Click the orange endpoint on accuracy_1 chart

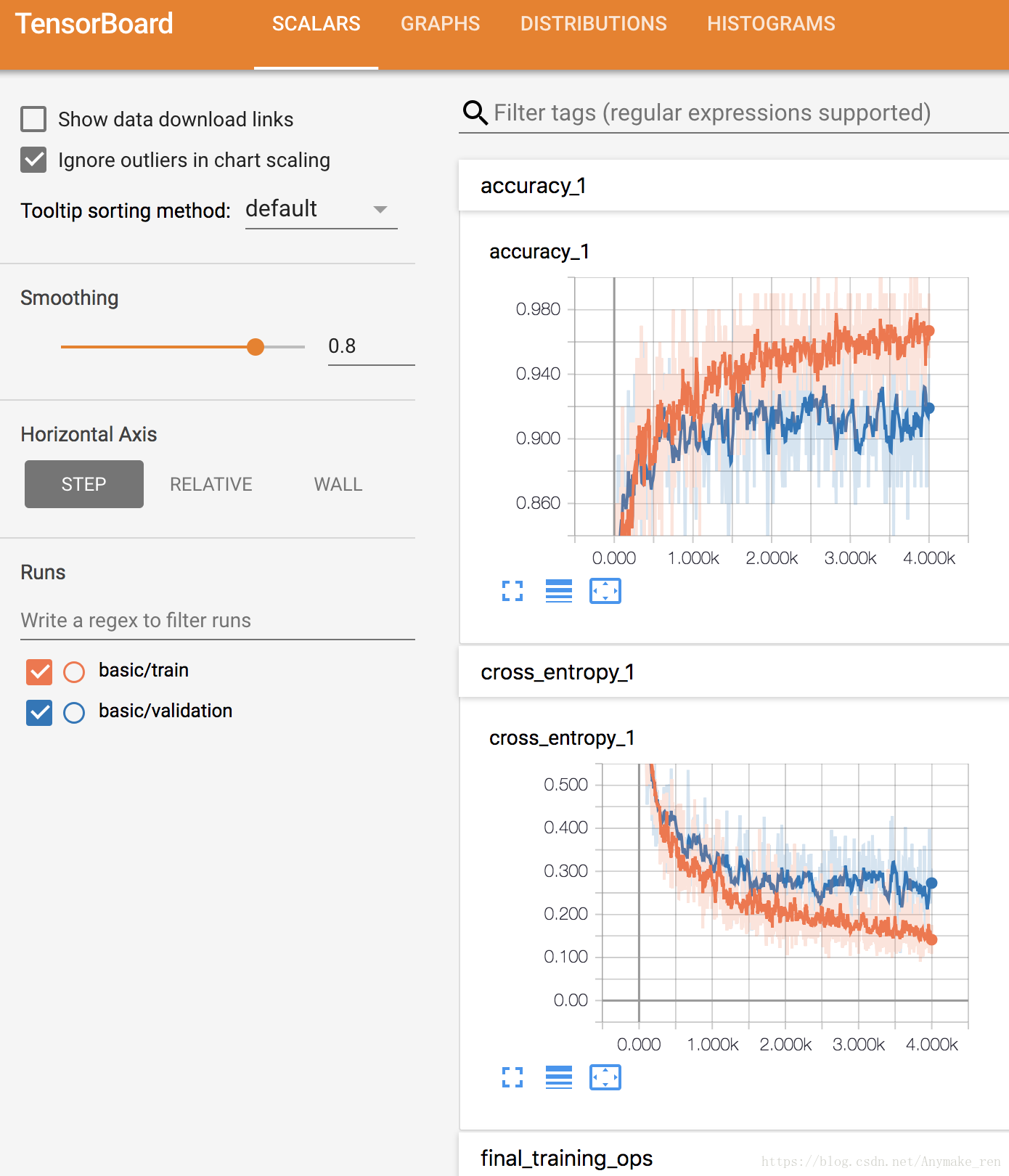929,331
